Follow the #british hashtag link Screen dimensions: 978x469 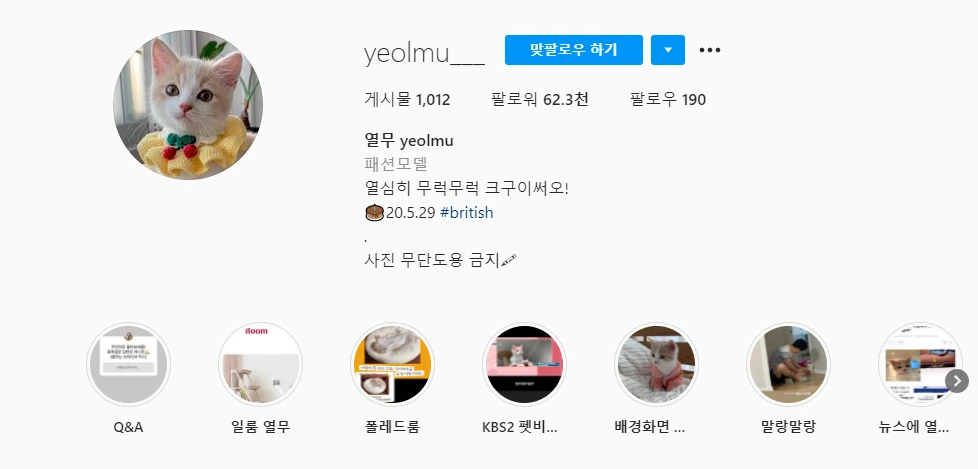(467, 213)
